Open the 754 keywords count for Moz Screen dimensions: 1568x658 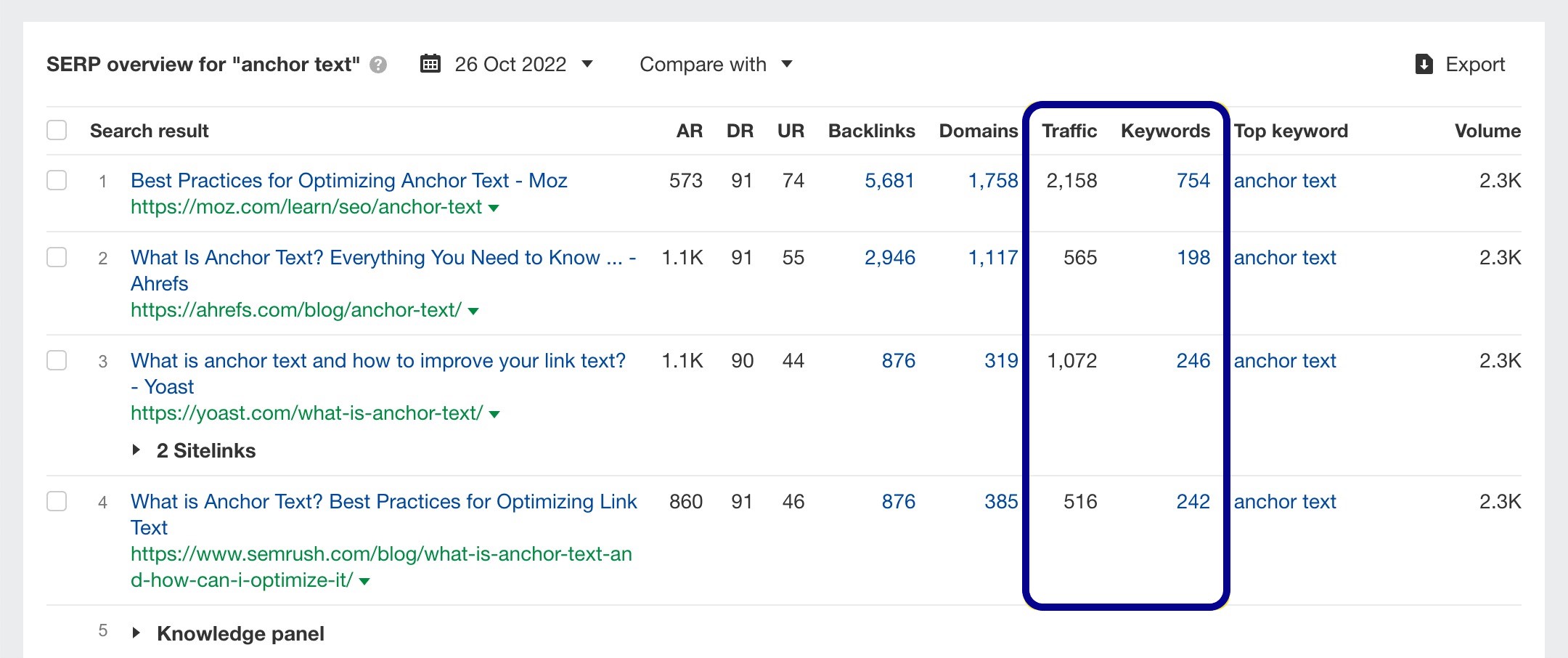(x=1193, y=180)
